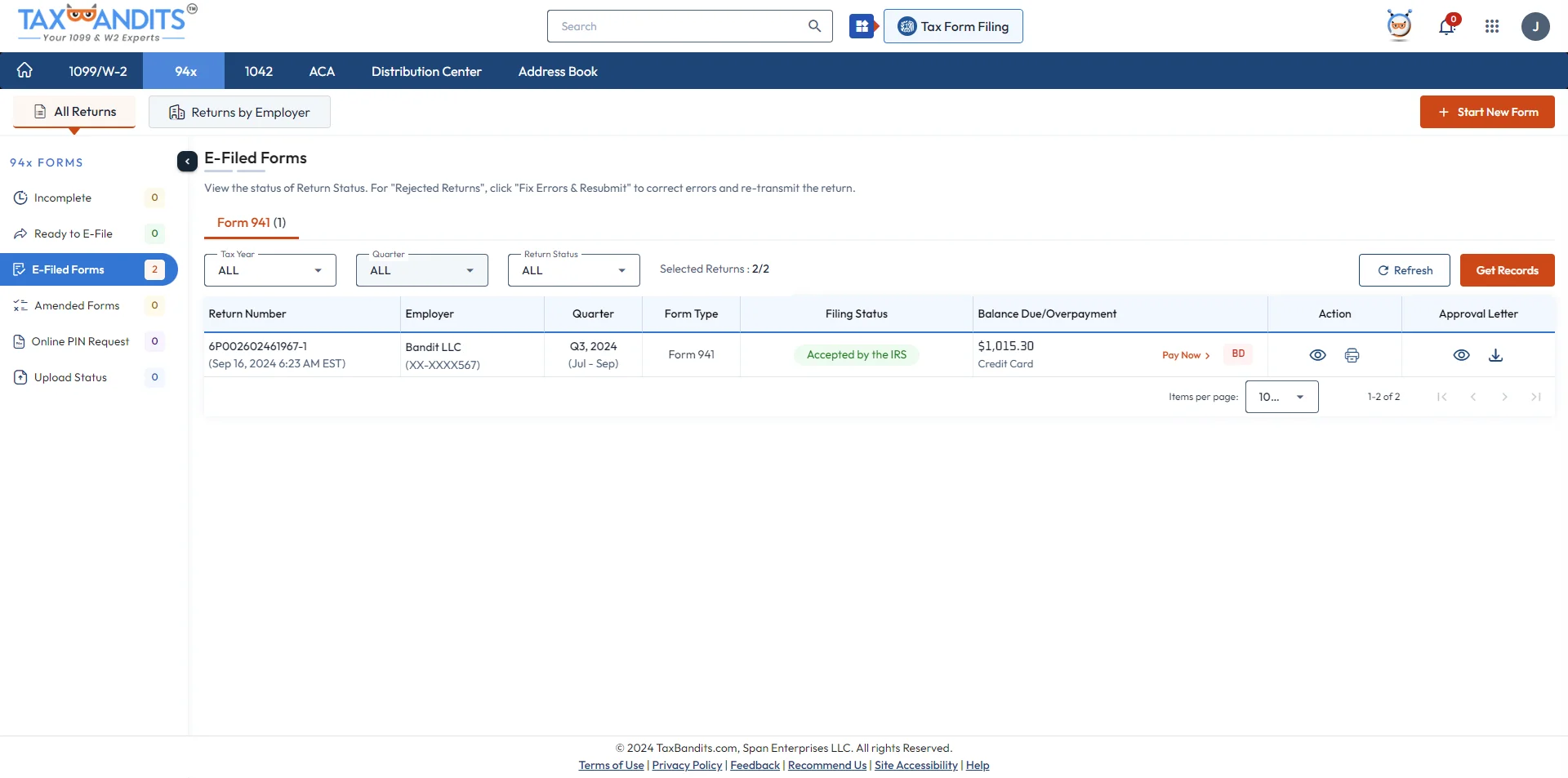Switch to Returns by Employer tab
The image size is (1568, 778).
pos(239,112)
